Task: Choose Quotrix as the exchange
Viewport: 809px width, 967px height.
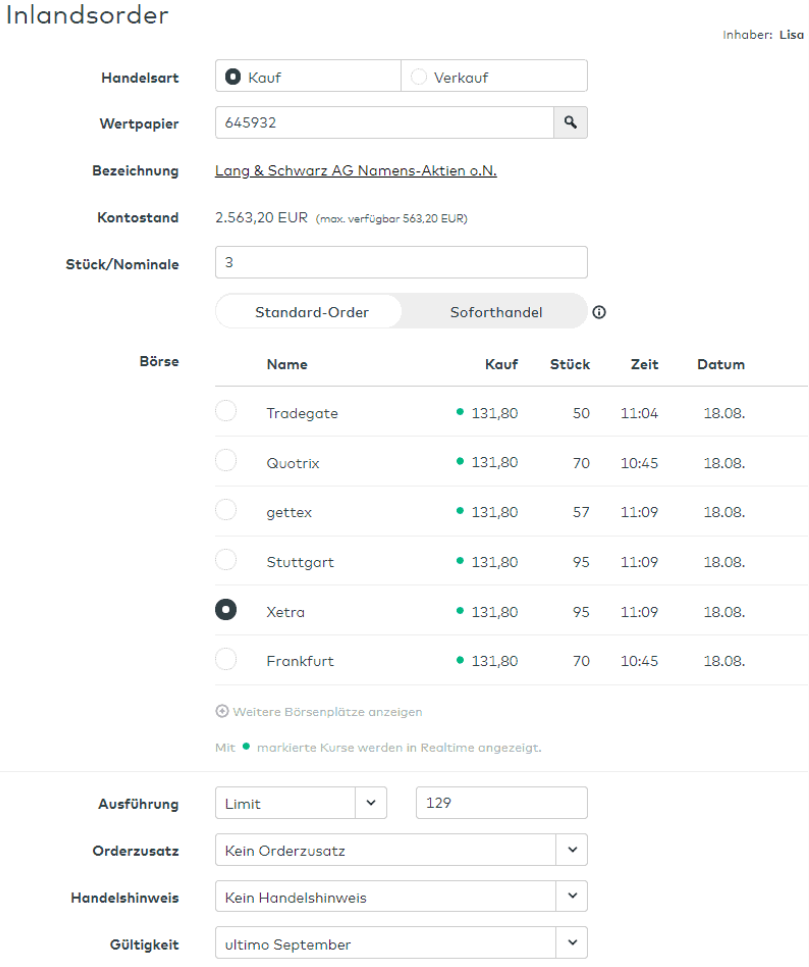Action: (226, 461)
